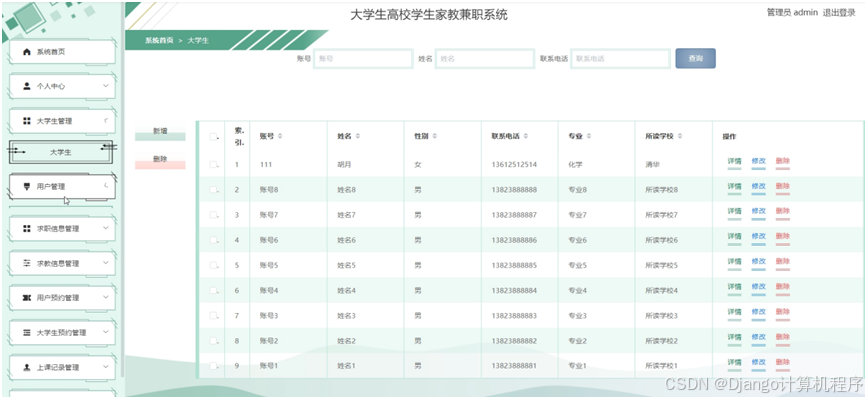Click the icon beside 用户管理
The width and height of the screenshot is (867, 399).
point(27,187)
